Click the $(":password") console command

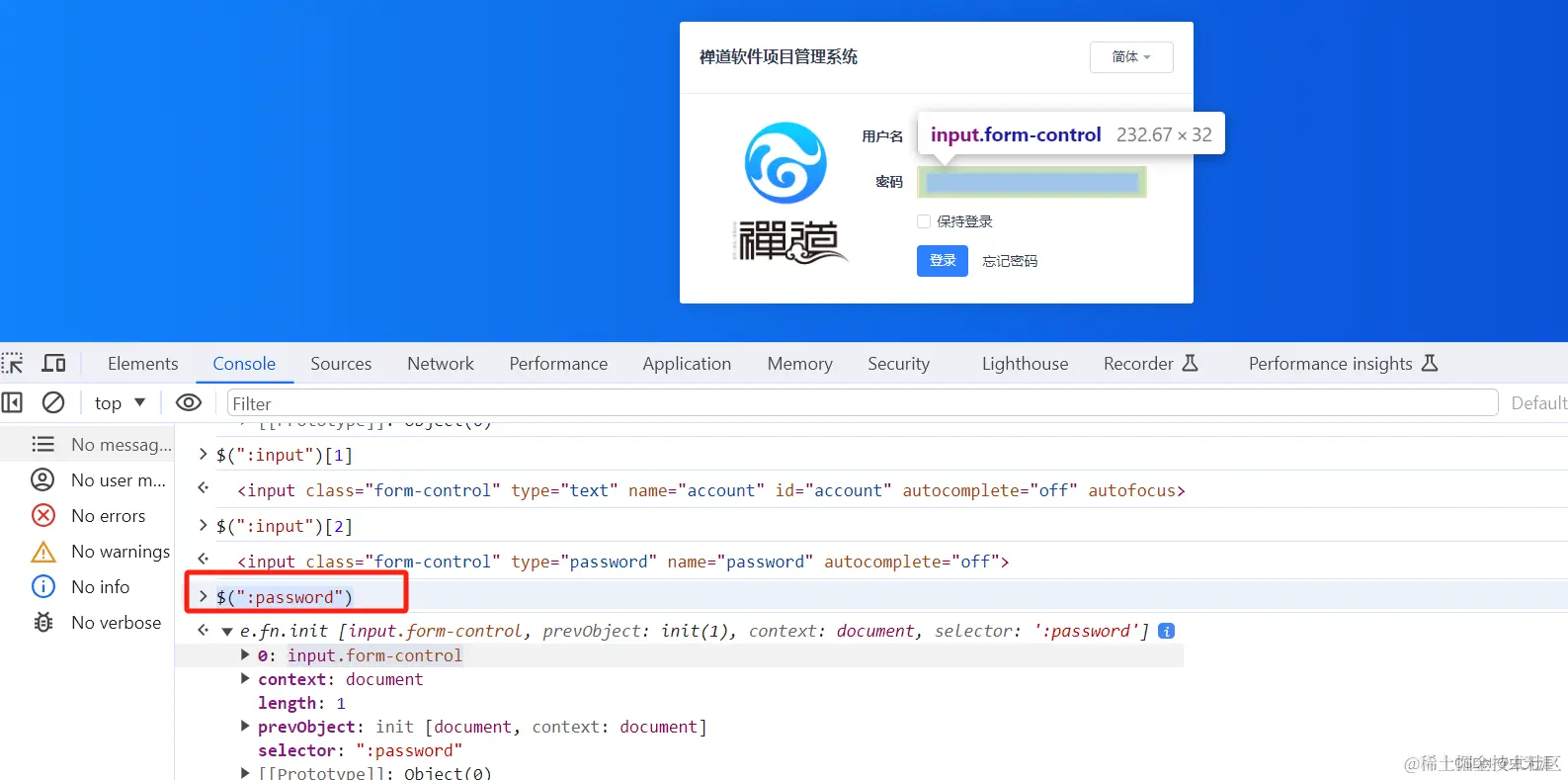(x=285, y=597)
